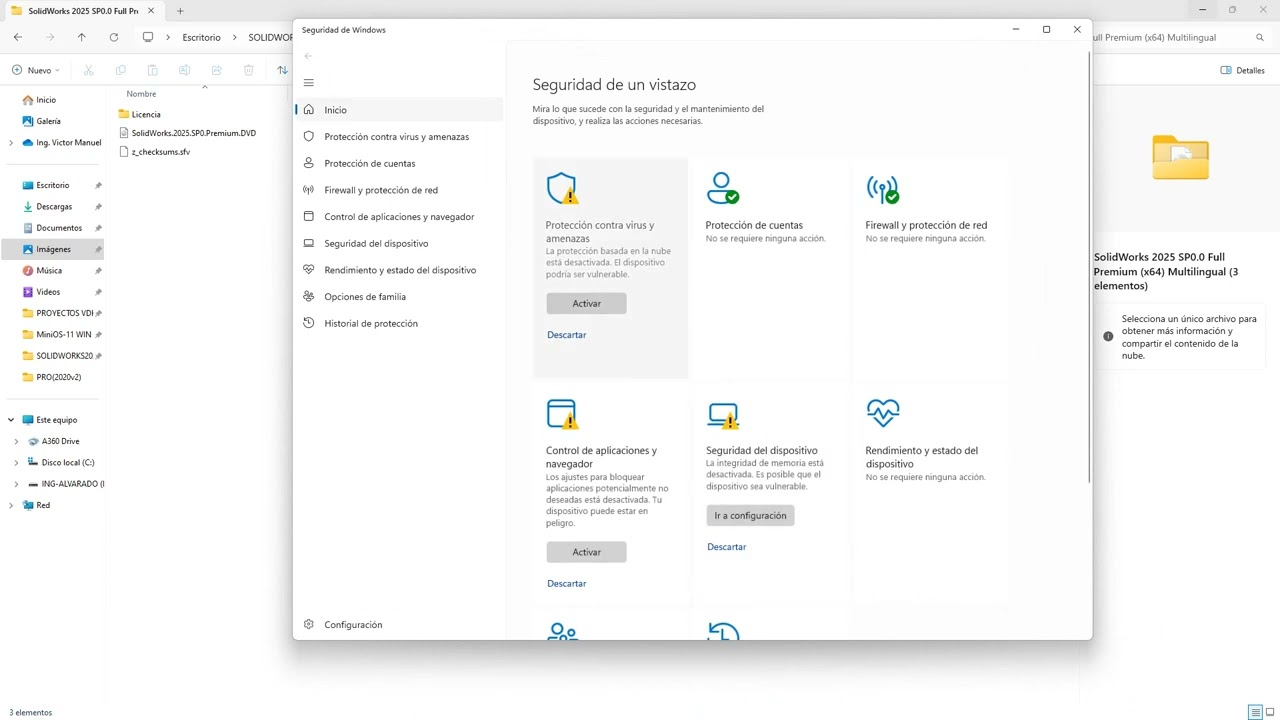Click the search magnifier in File Explorer
The width and height of the screenshot is (1280, 720).
coord(1260,37)
